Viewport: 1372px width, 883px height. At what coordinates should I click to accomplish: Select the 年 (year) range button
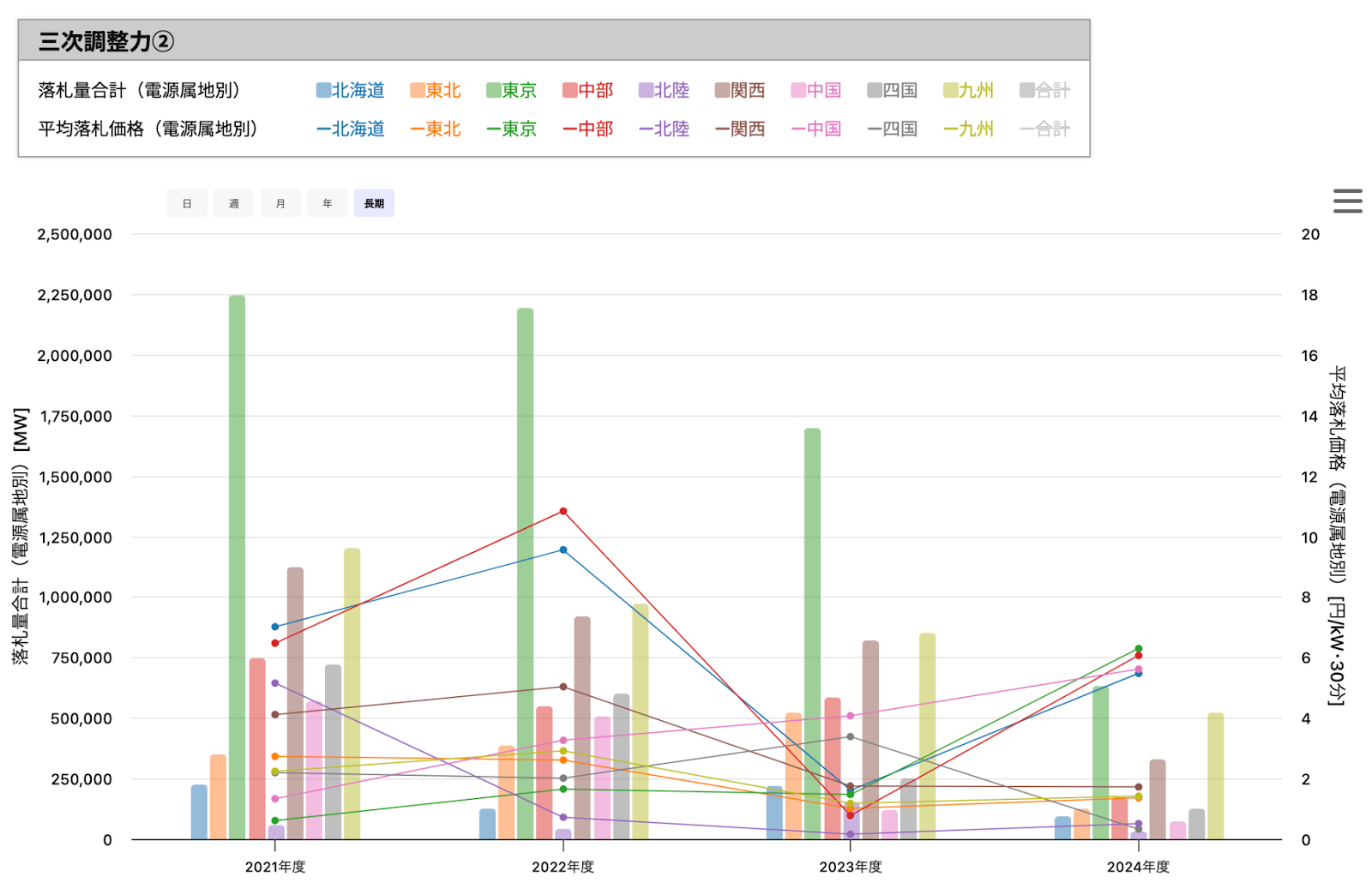(x=327, y=203)
